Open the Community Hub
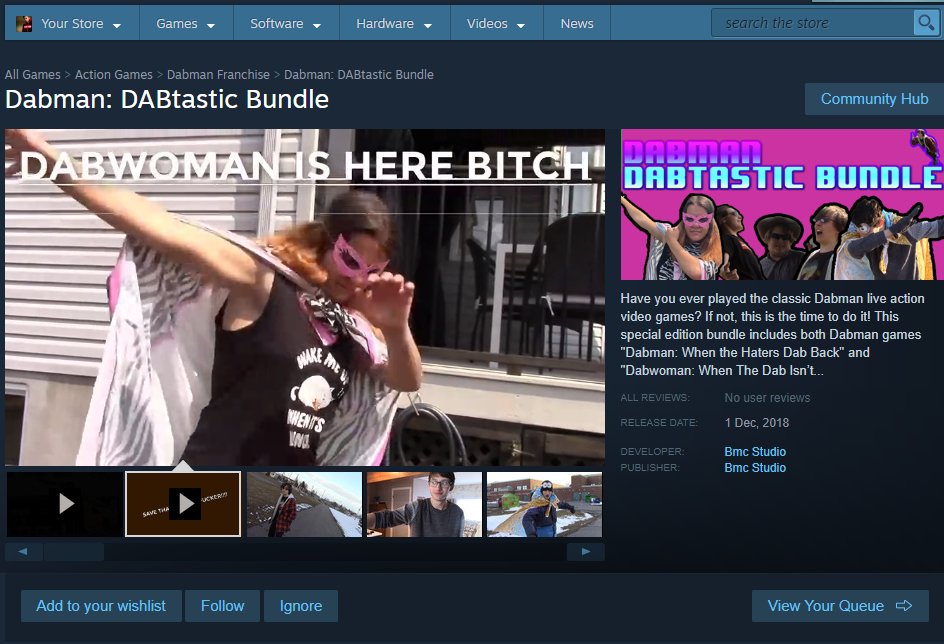Viewport: 944px width, 644px height. tap(874, 99)
